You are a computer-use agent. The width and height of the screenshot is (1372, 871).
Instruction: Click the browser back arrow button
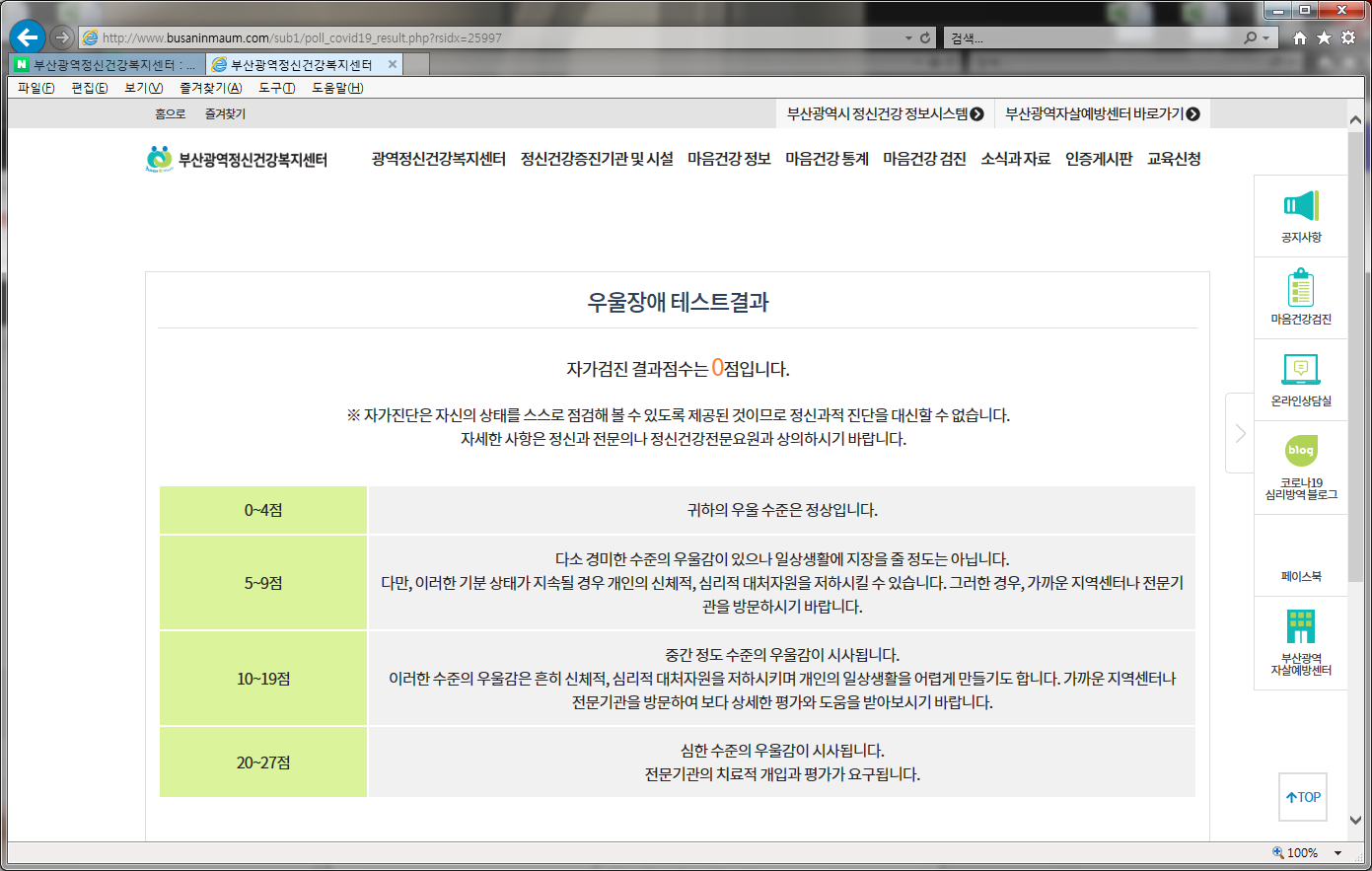point(28,37)
